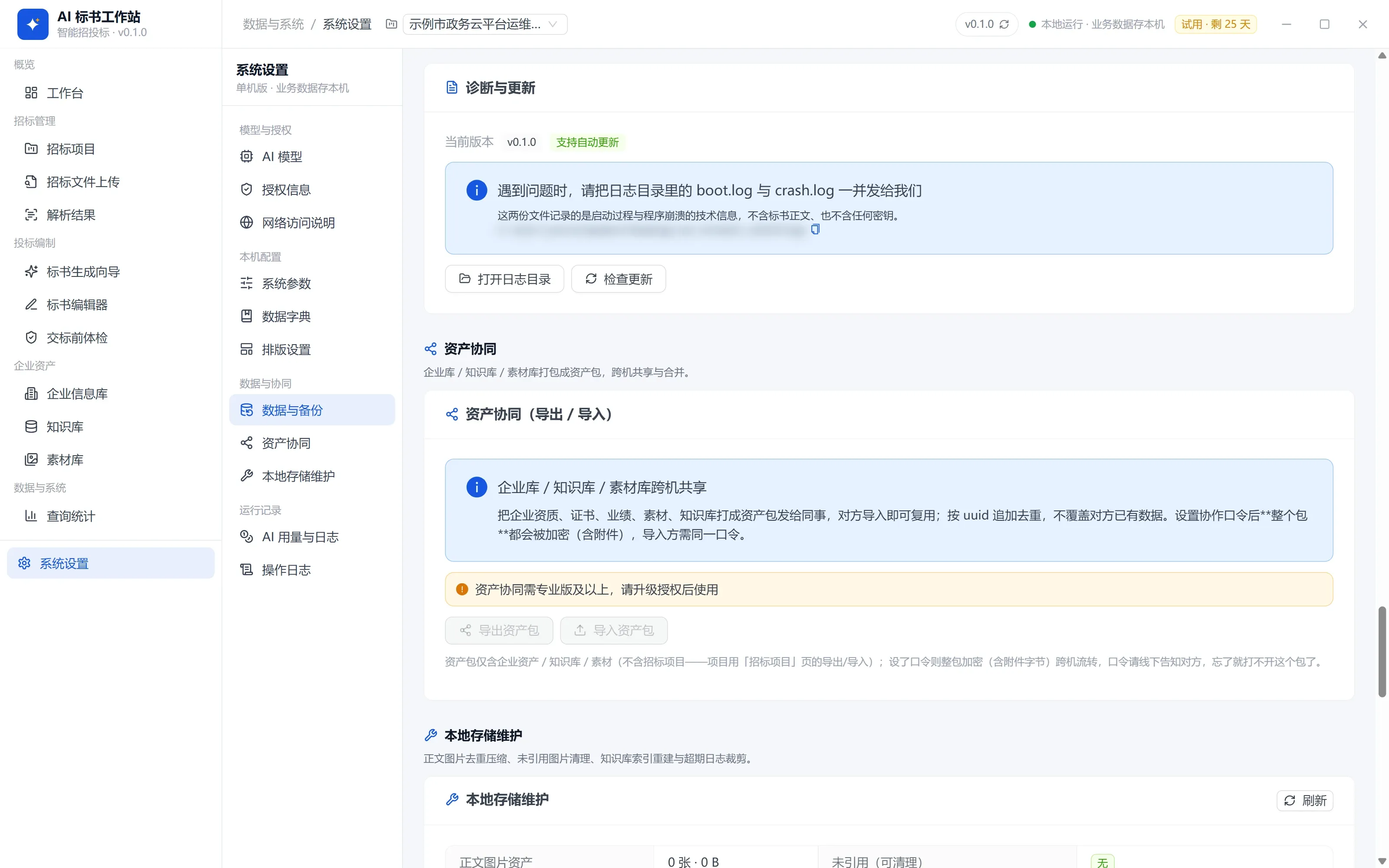This screenshot has height=868, width=1389.
Task: Click the 本地运行 status indicator
Action: coord(1096,24)
